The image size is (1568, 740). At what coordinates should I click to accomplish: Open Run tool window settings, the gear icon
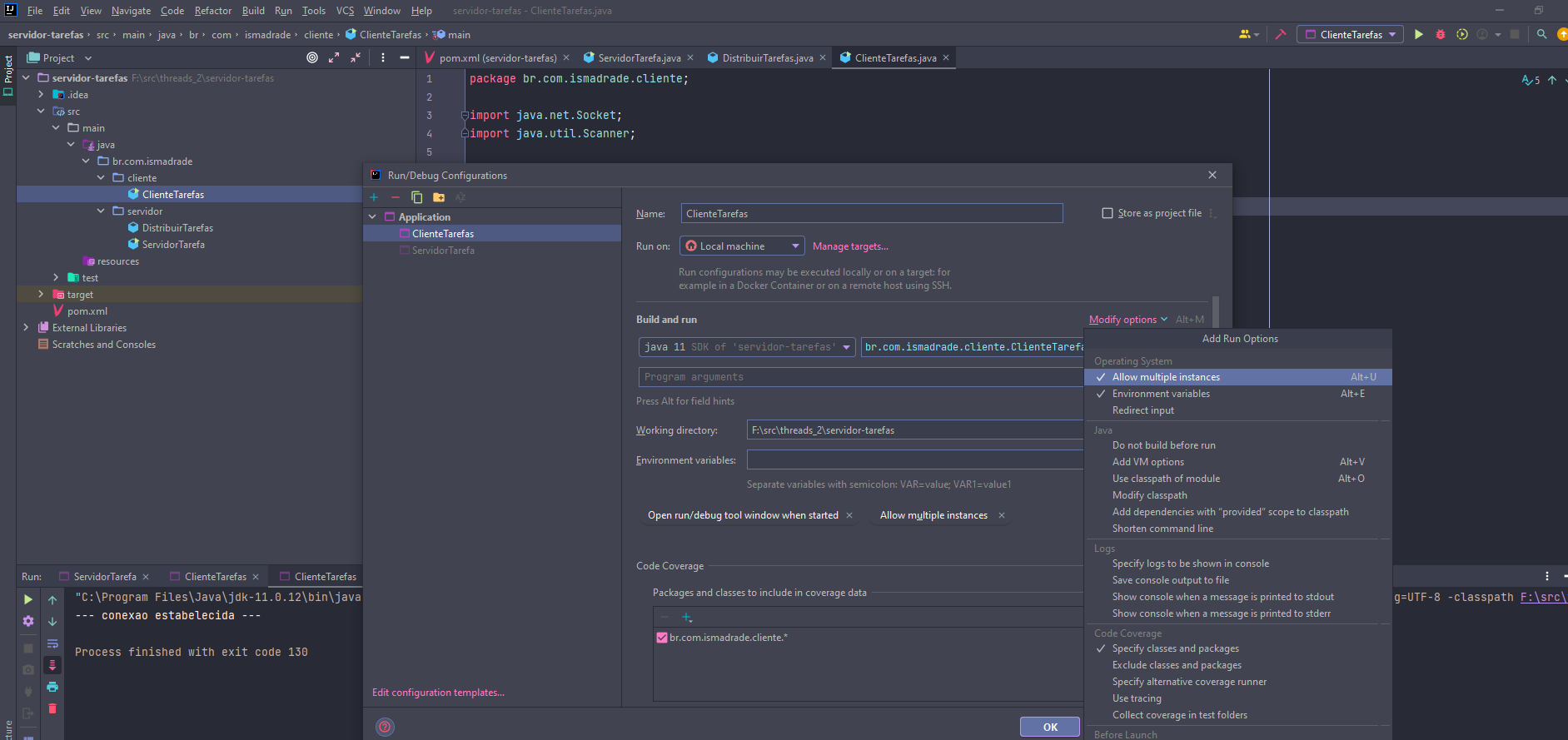[x=28, y=621]
